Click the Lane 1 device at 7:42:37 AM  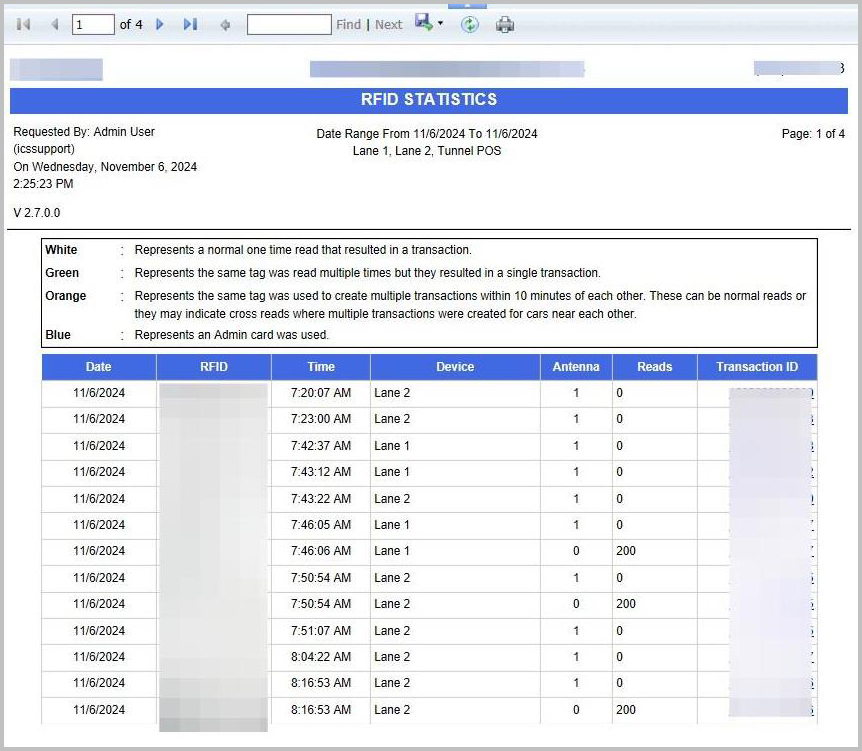point(392,446)
